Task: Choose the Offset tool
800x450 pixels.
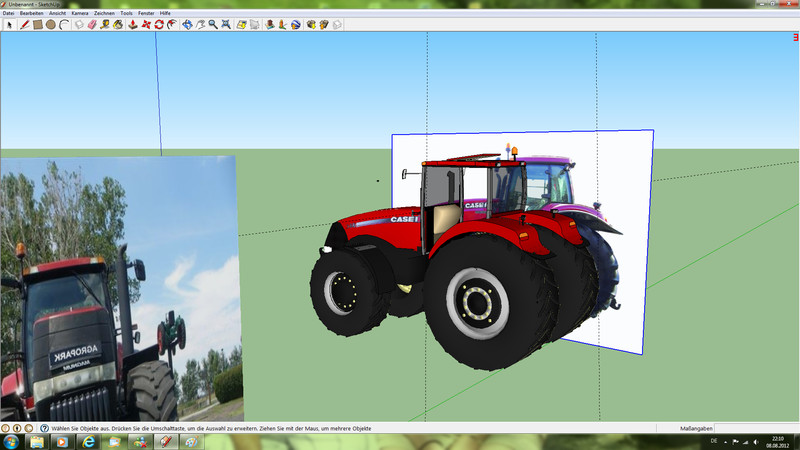Action: 172,24
